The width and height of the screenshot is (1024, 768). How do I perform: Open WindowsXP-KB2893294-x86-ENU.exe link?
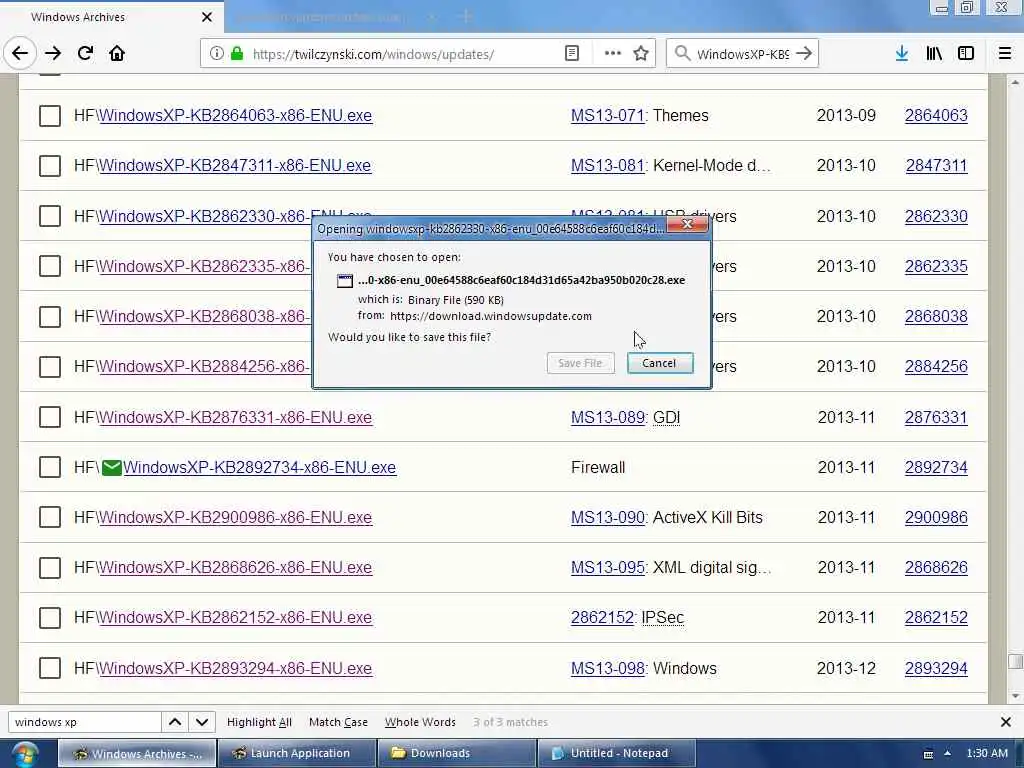(x=235, y=669)
